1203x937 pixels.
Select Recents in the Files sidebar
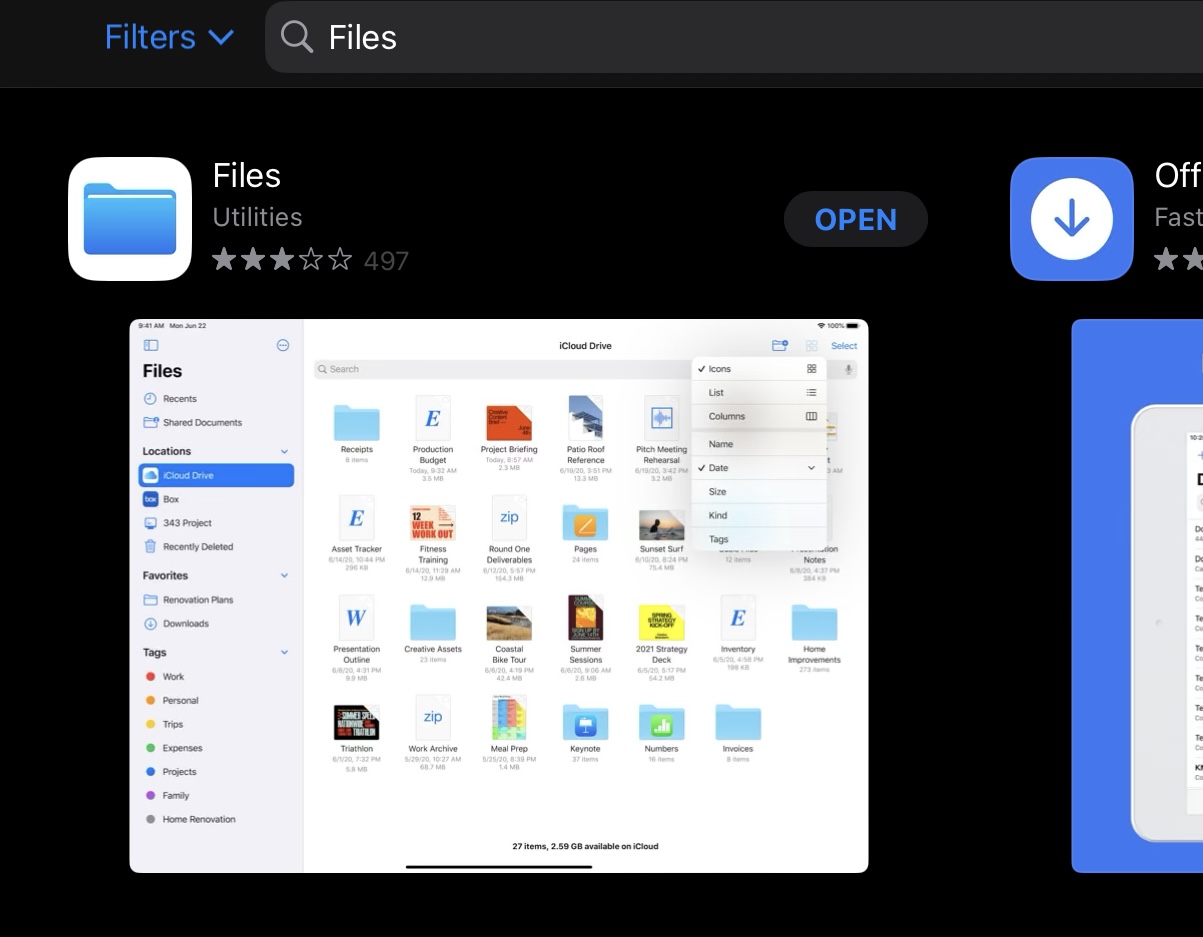tap(180, 399)
